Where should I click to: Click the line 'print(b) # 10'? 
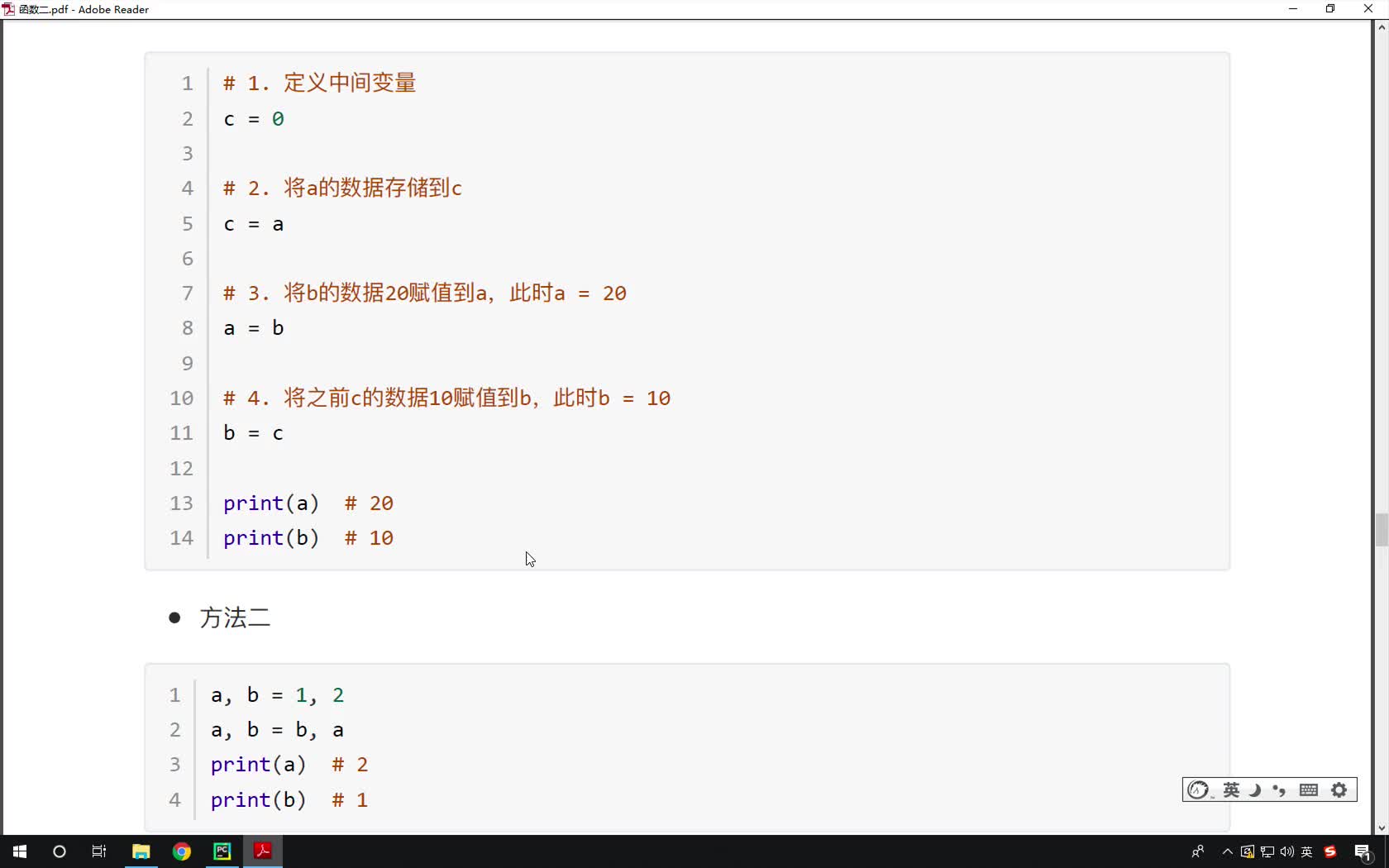click(x=308, y=538)
